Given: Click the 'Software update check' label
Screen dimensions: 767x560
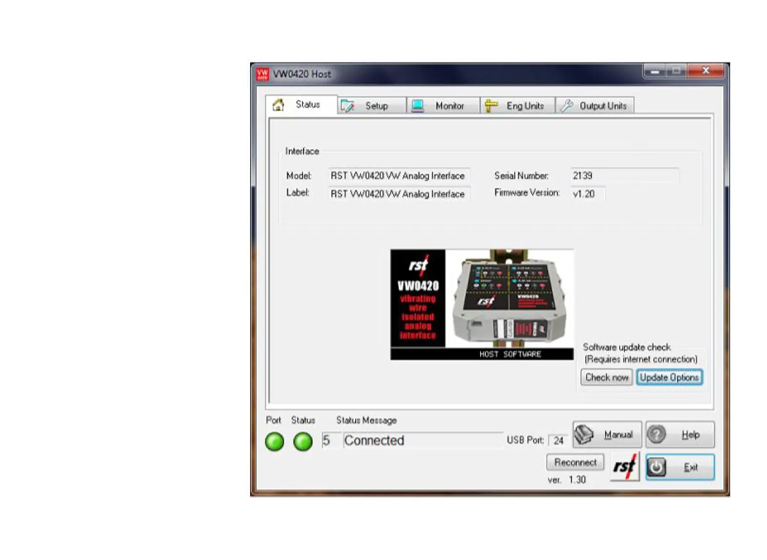Looking at the screenshot, I should (x=627, y=347).
